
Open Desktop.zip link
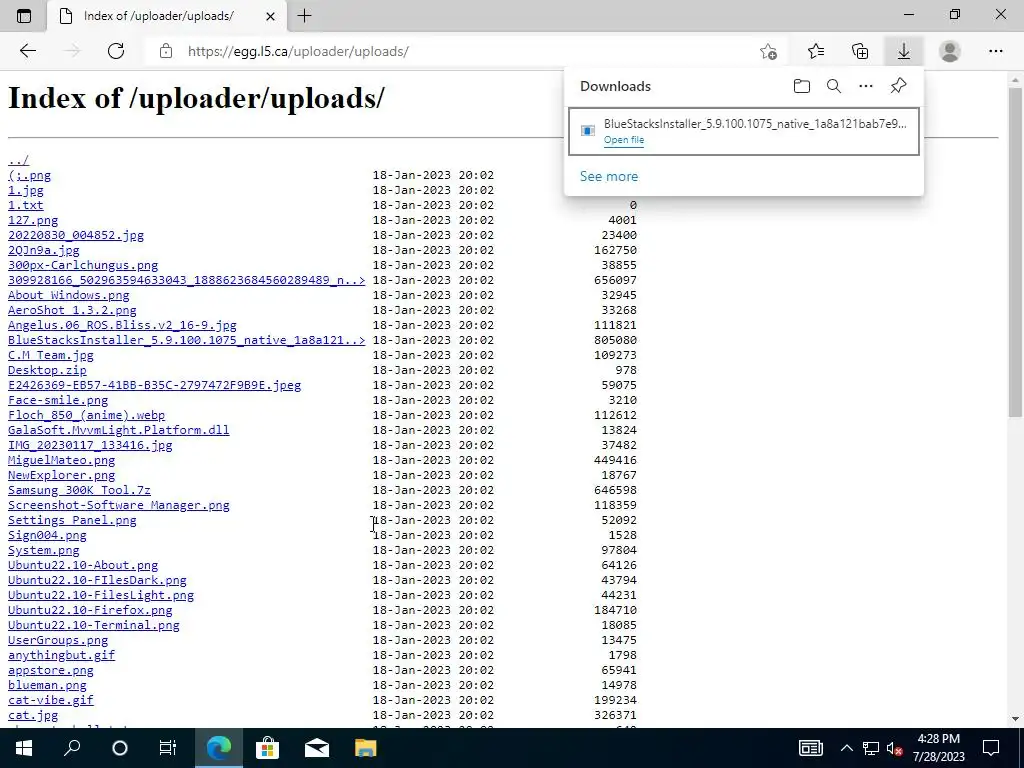click(x=47, y=370)
